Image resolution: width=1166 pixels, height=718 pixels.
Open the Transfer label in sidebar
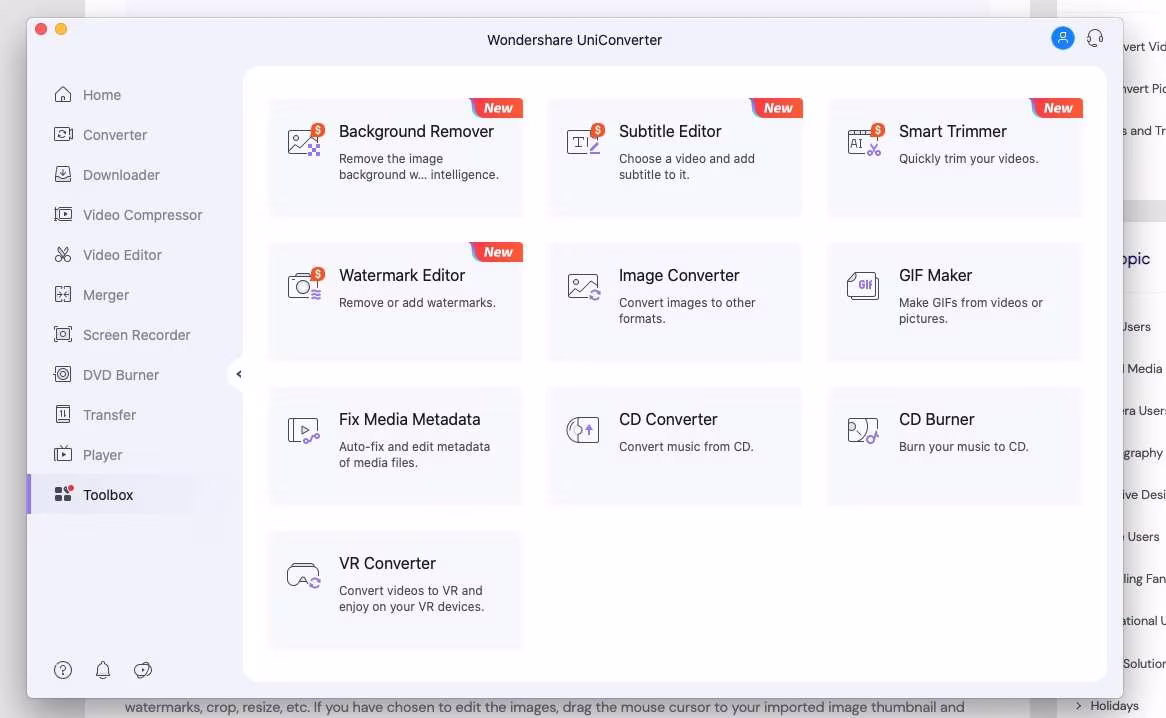(109, 415)
